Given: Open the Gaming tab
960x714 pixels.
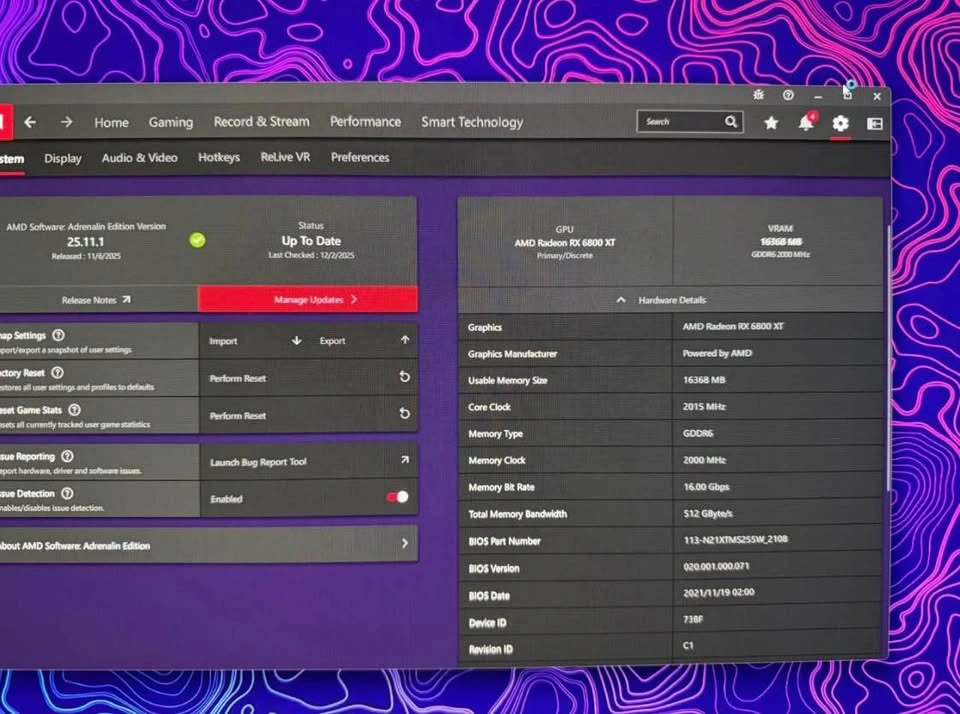Looking at the screenshot, I should (171, 122).
